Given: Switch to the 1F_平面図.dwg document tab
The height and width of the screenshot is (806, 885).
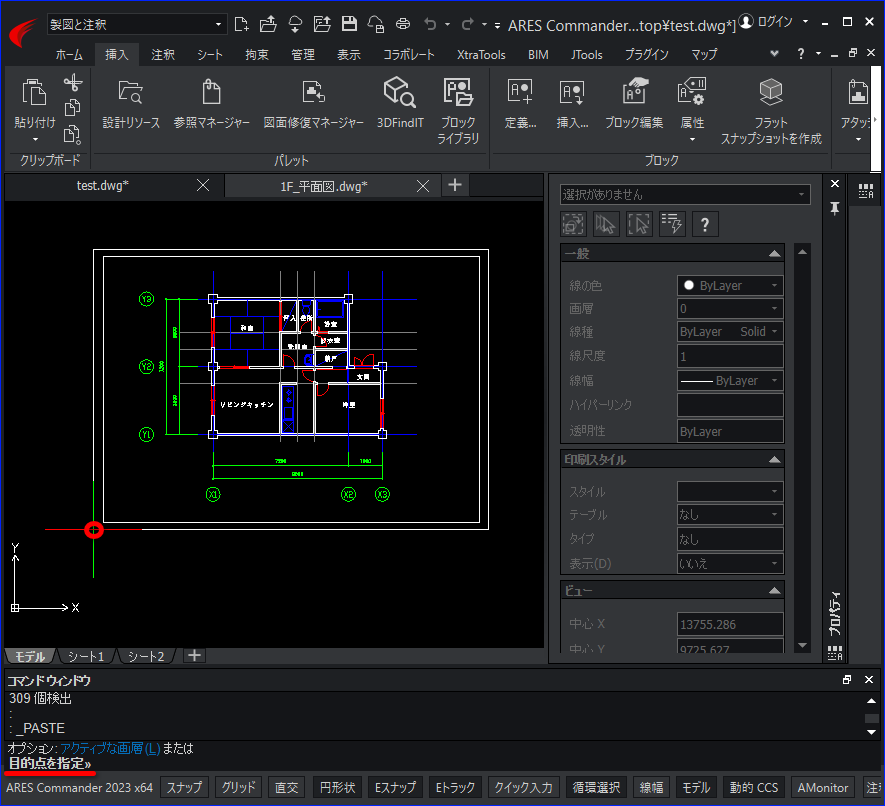Looking at the screenshot, I should click(323, 186).
